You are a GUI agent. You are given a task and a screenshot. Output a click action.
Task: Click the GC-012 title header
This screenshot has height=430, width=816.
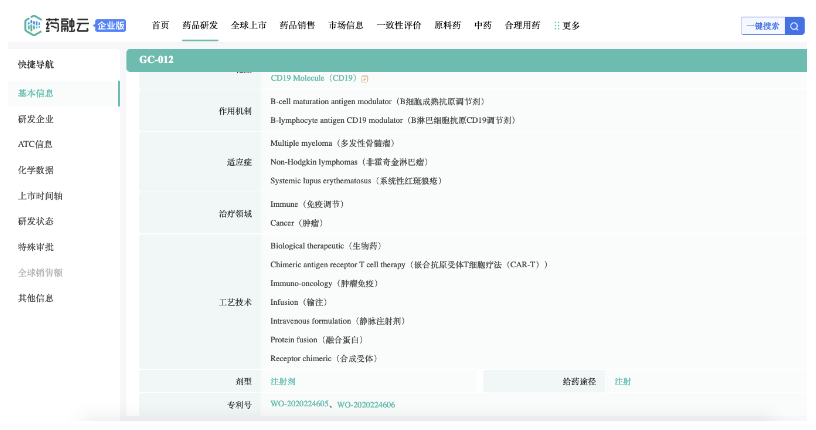pos(156,60)
